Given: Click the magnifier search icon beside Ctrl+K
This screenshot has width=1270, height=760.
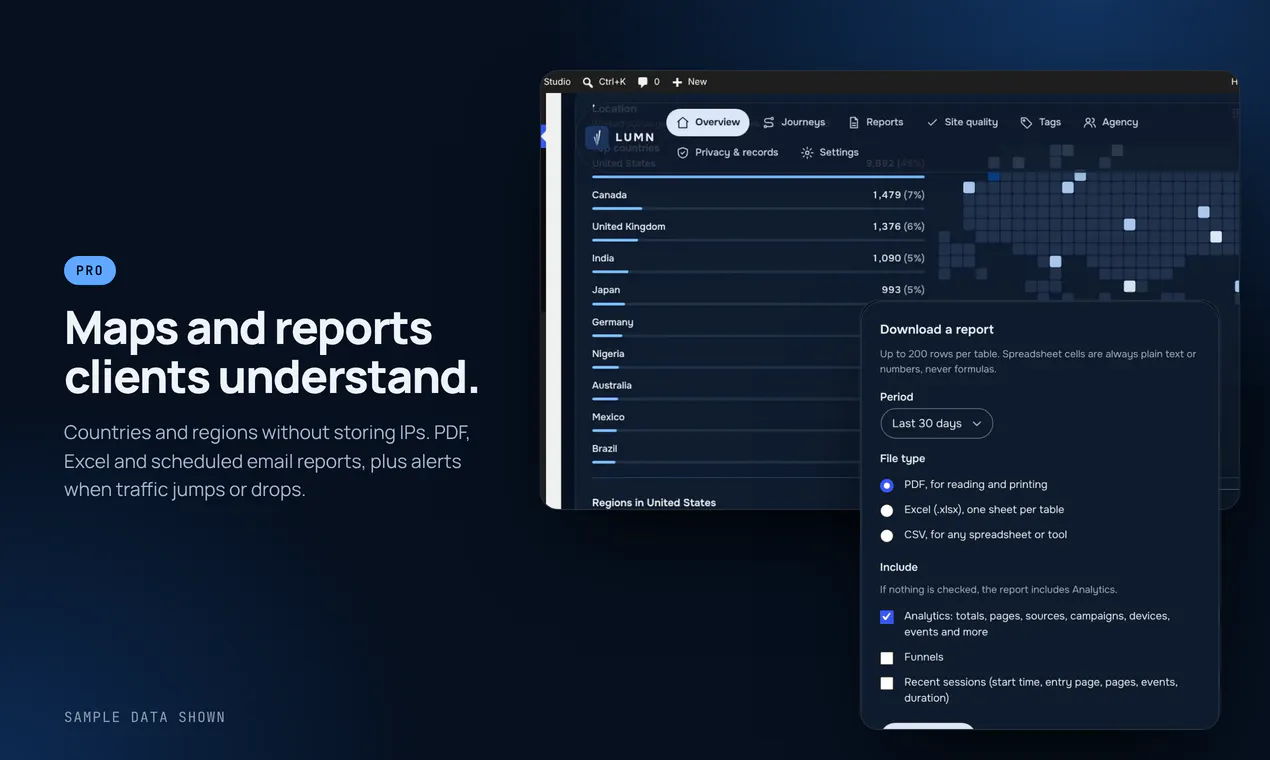Looking at the screenshot, I should [x=588, y=82].
